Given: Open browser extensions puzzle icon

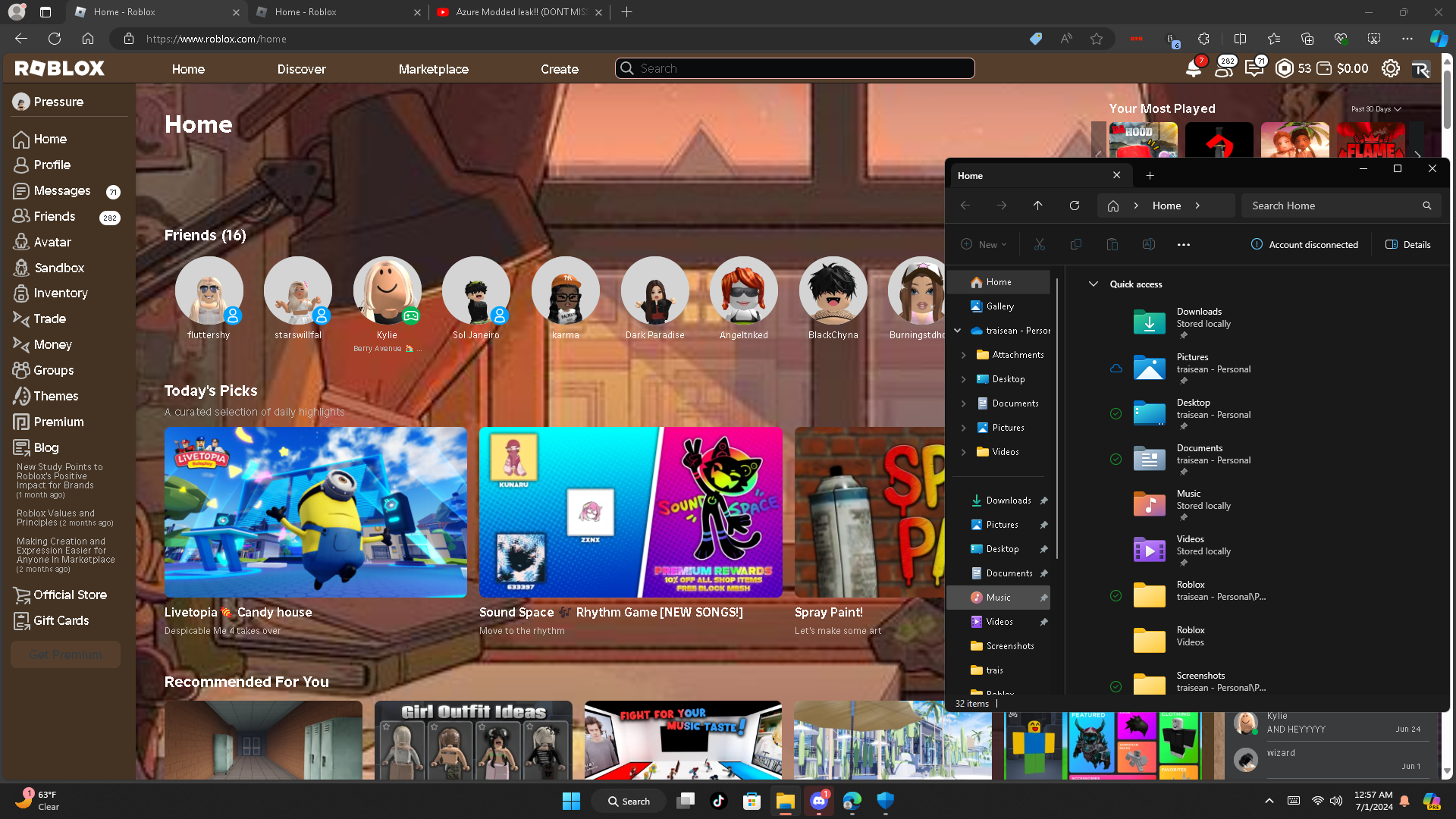Looking at the screenshot, I should point(1203,39).
